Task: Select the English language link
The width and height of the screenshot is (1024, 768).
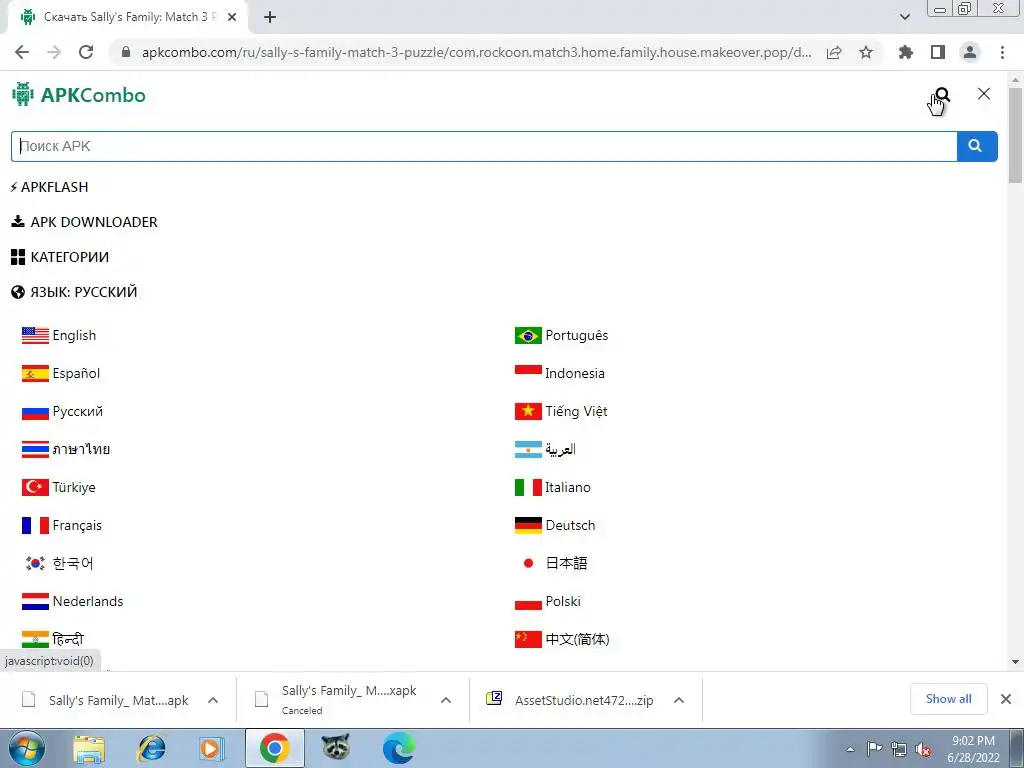Action: coord(74,335)
